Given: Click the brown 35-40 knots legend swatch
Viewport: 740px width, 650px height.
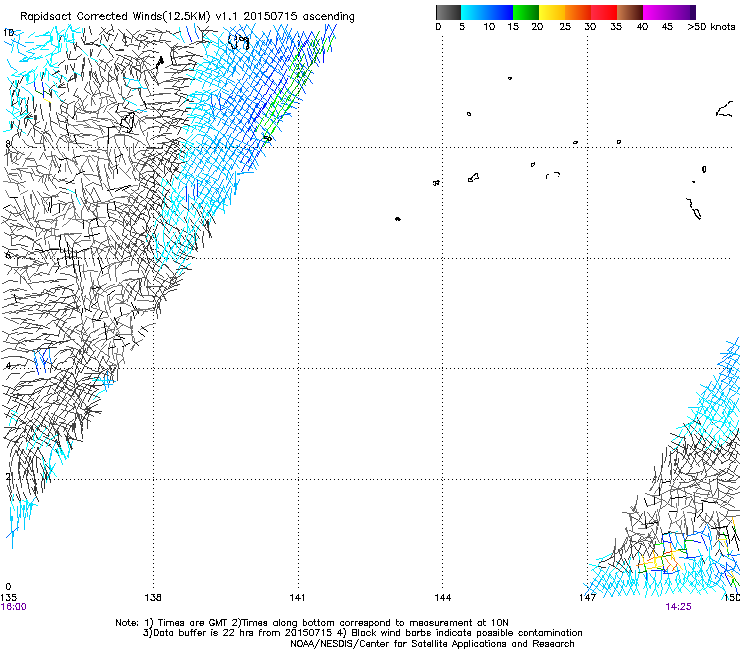Looking at the screenshot, I should point(630,12).
